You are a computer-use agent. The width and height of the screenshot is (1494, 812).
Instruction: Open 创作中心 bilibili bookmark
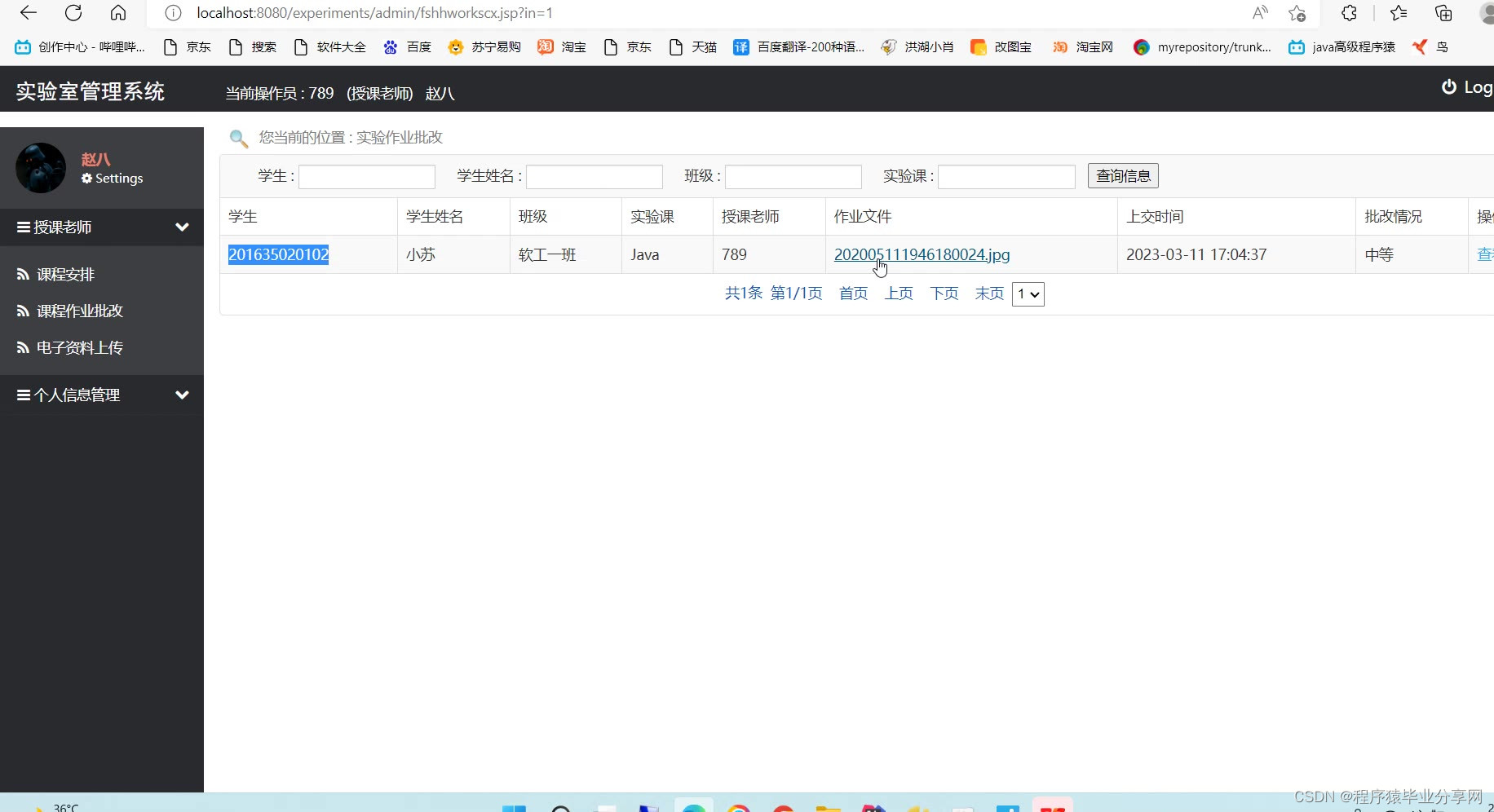(80, 47)
